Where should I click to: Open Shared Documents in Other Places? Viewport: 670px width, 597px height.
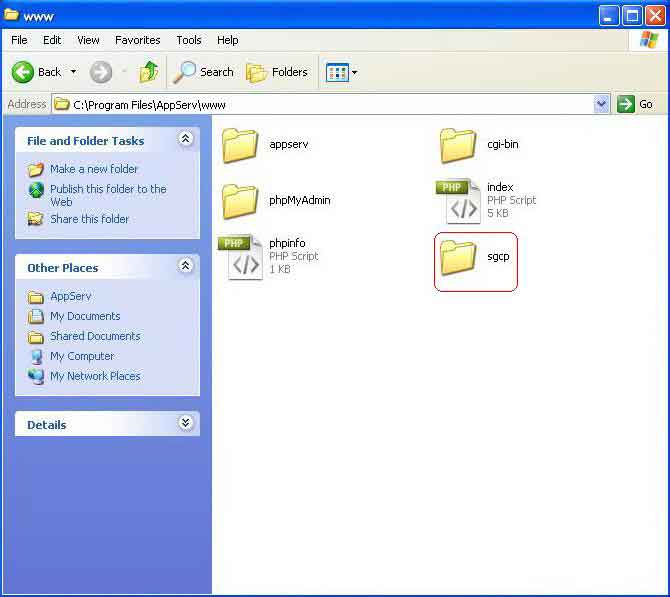(x=95, y=336)
